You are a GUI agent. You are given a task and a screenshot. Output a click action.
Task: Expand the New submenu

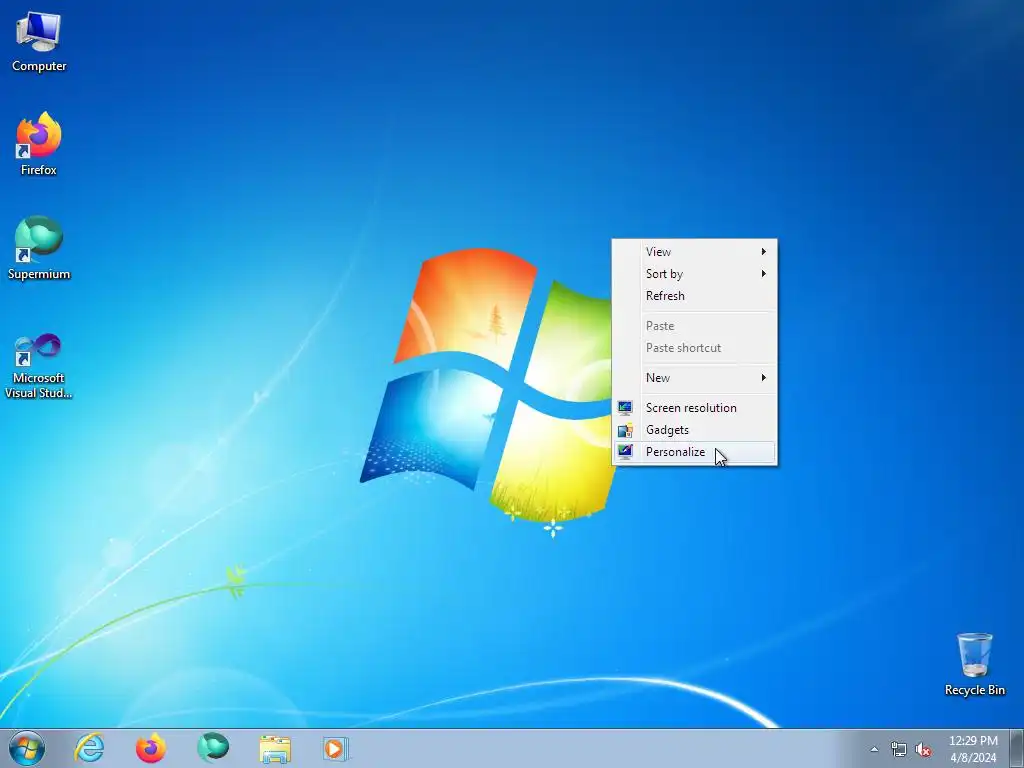694,377
